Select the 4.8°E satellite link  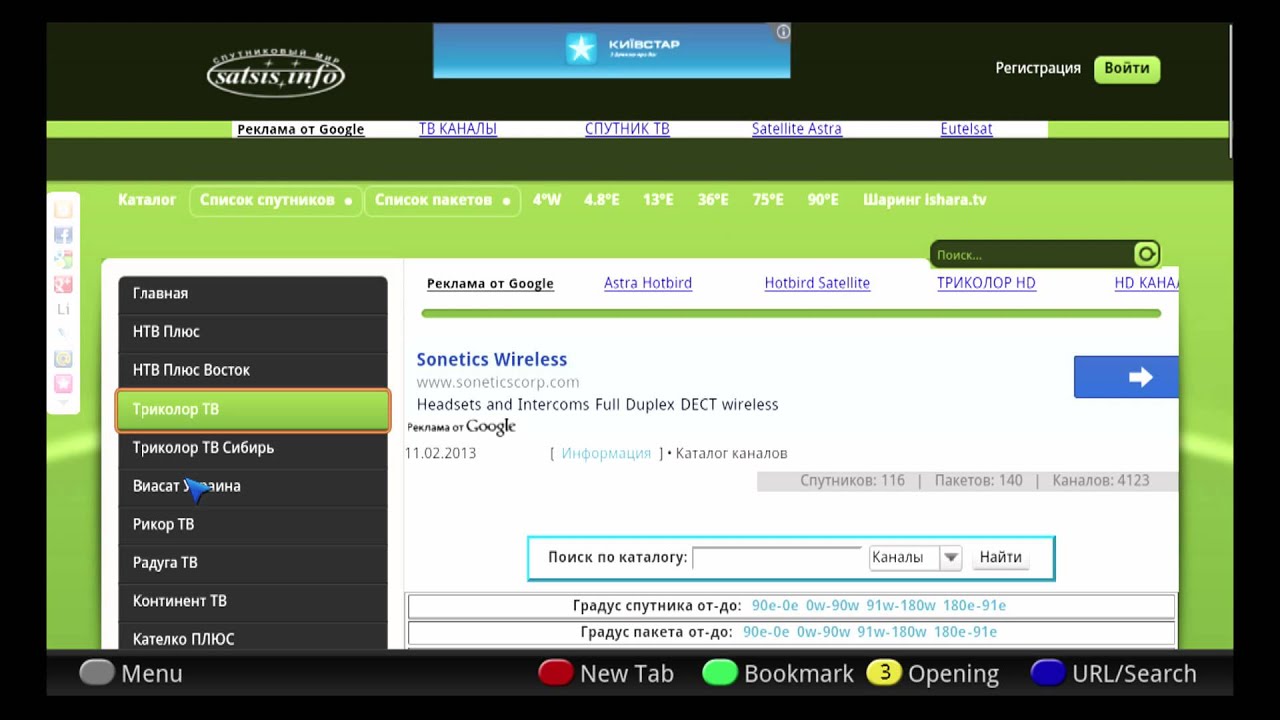[602, 200]
